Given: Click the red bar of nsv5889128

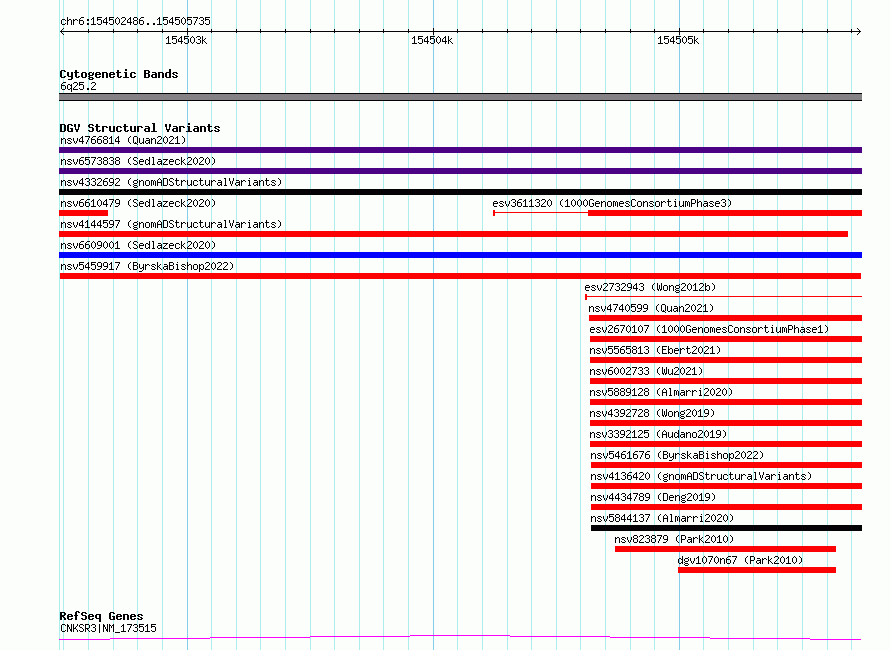Looking at the screenshot, I should (726, 402).
